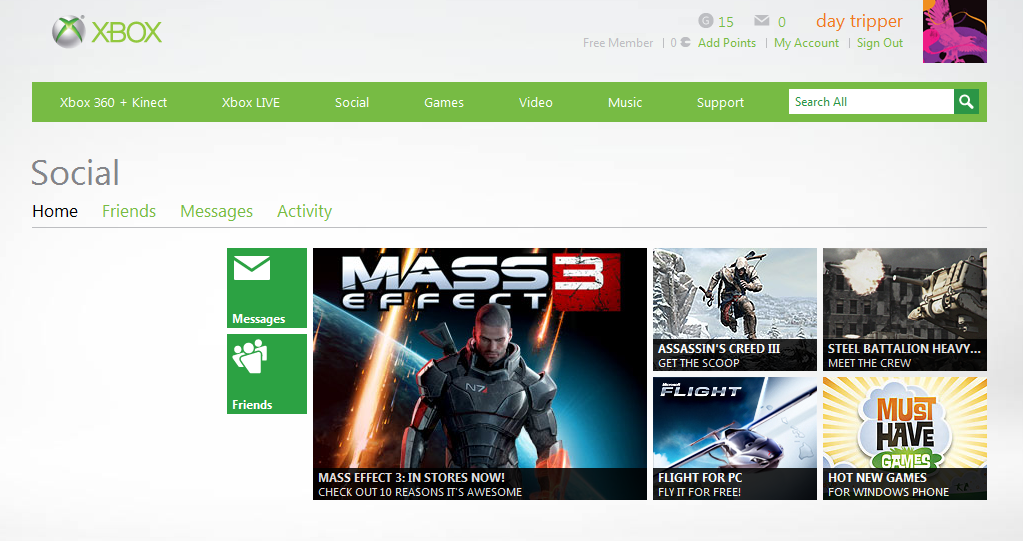Open the Assassin's Creed III tile

pos(735,309)
